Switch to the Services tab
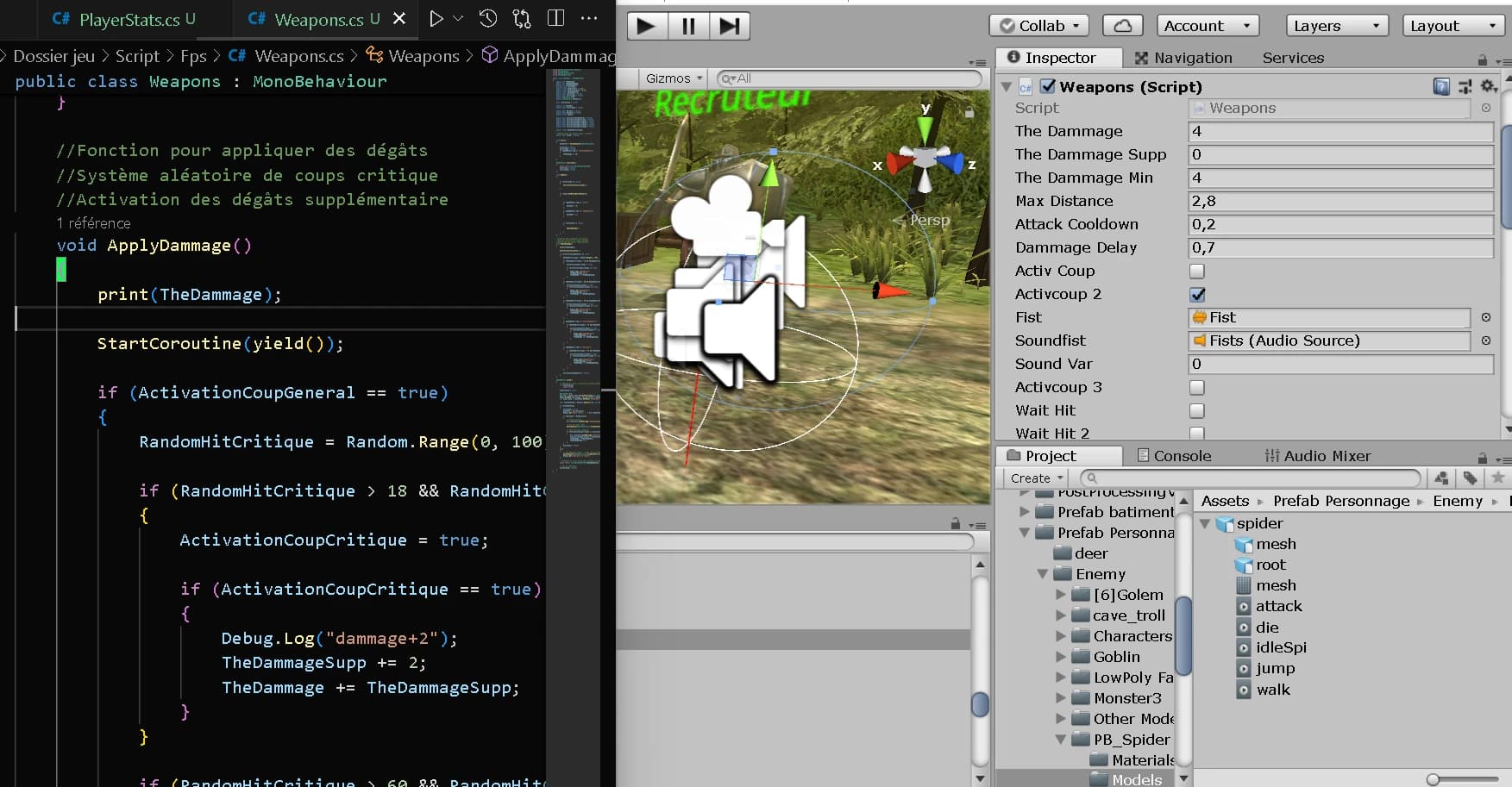This screenshot has height=787, width=1512. click(1293, 58)
